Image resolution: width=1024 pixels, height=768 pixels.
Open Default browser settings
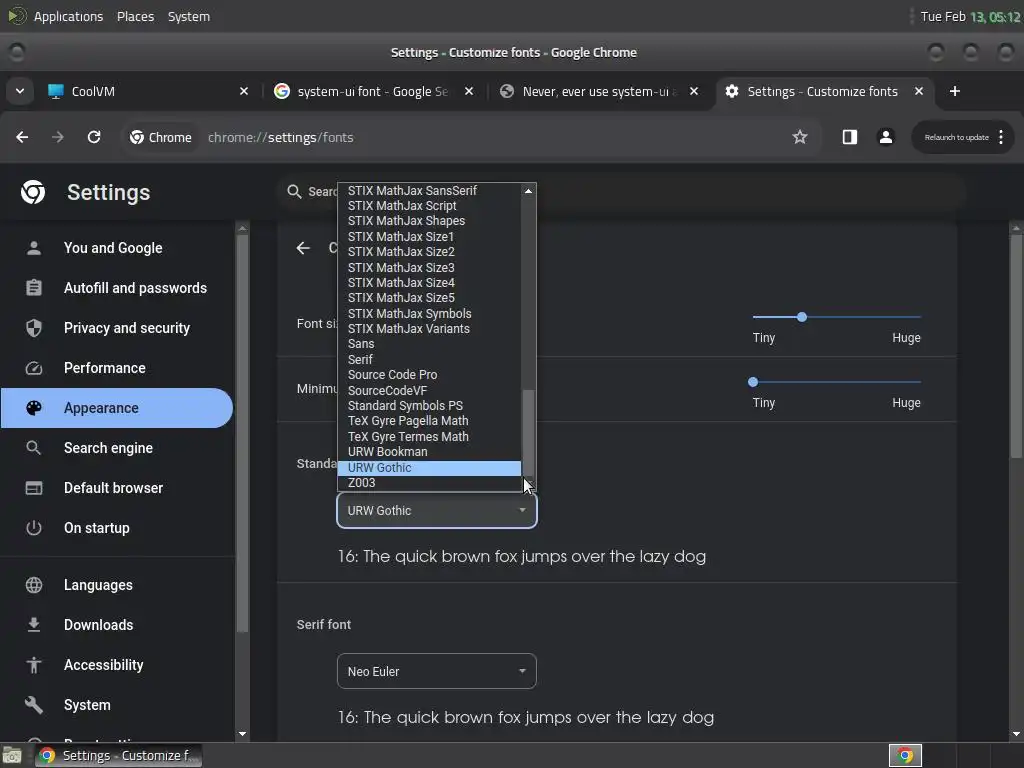click(x=118, y=488)
